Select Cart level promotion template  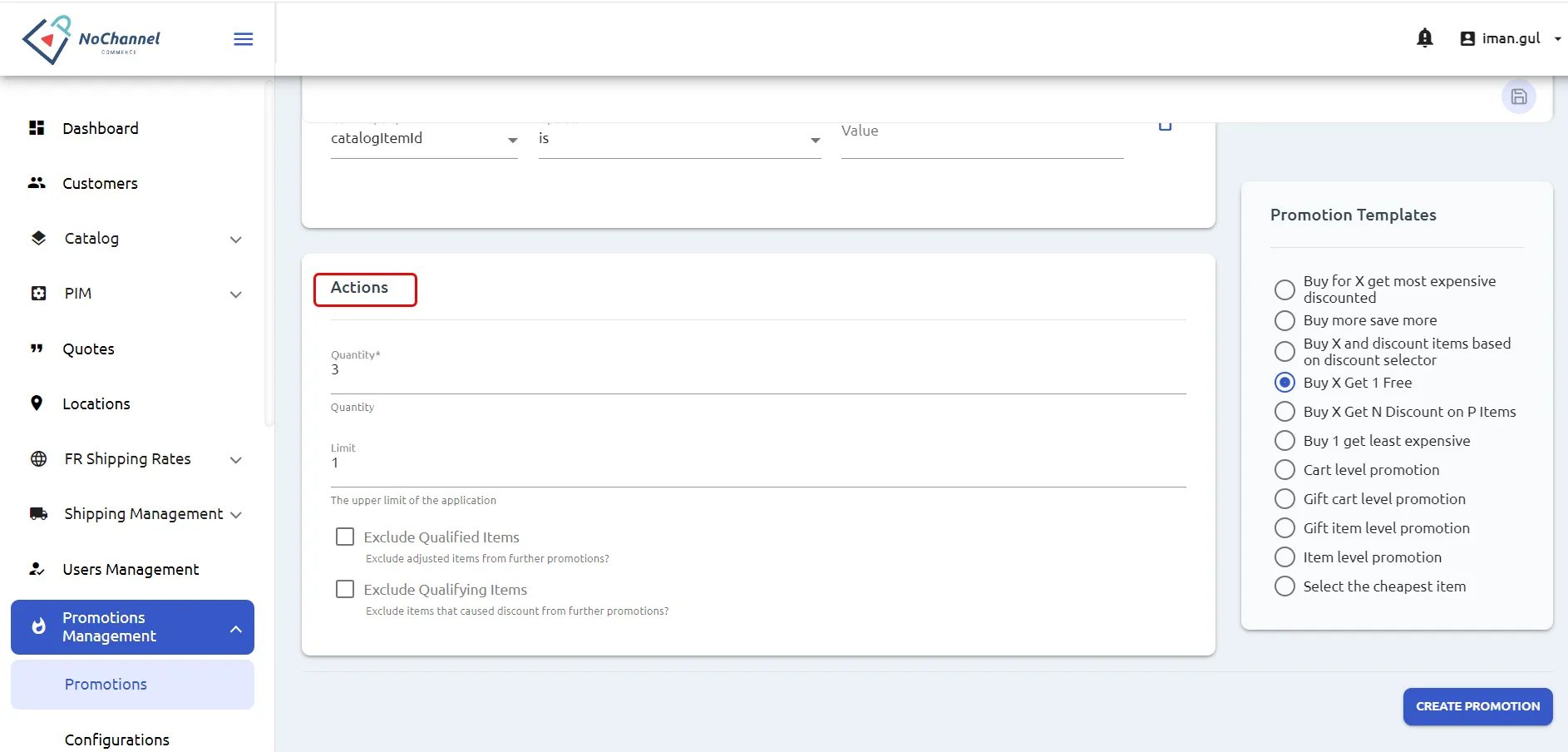point(1284,470)
